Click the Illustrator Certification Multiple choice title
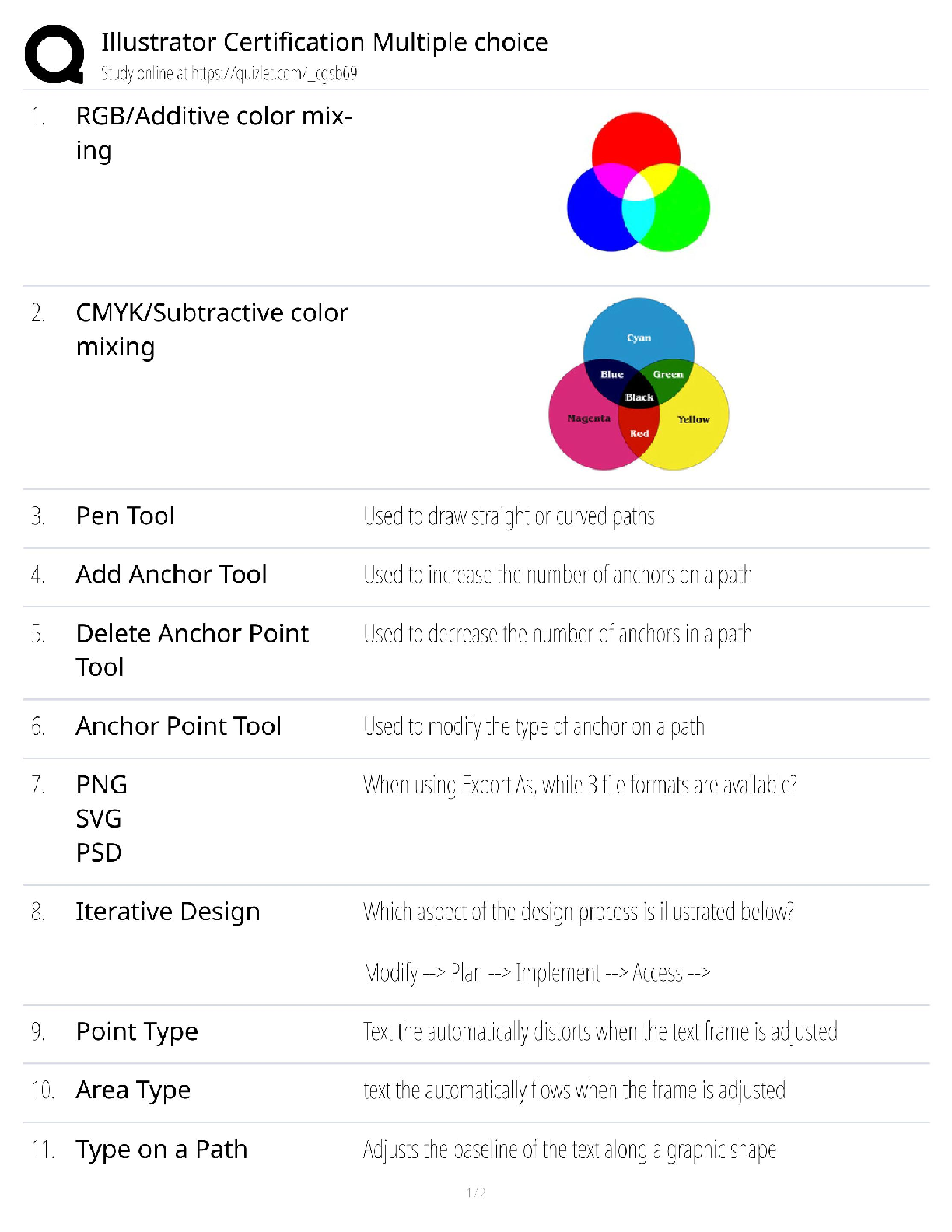This screenshot has width=952, height=1232. pyautogui.click(x=324, y=42)
